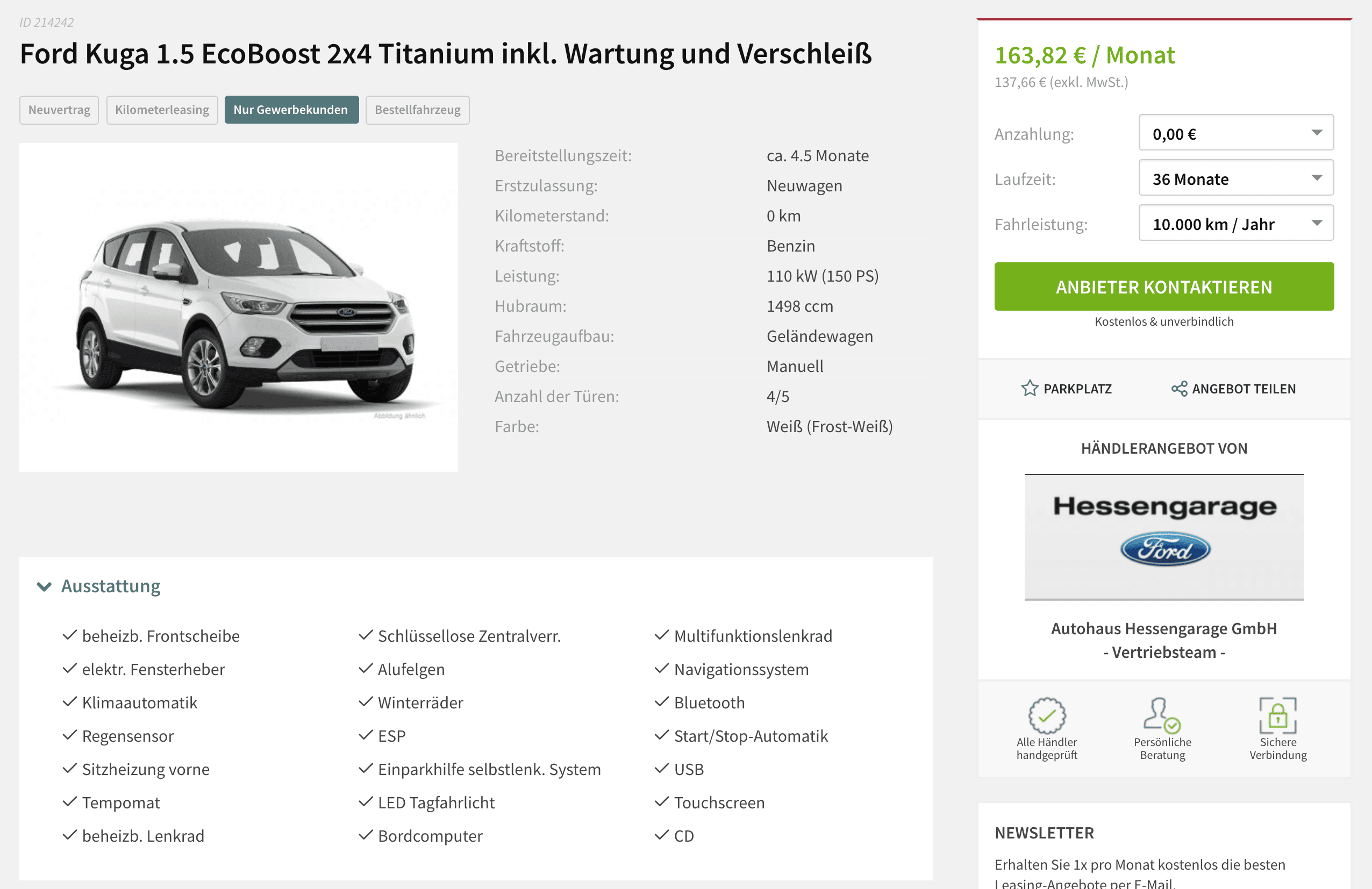Click the Angebot teilen share icon
The image size is (1372, 889).
[x=1179, y=388]
